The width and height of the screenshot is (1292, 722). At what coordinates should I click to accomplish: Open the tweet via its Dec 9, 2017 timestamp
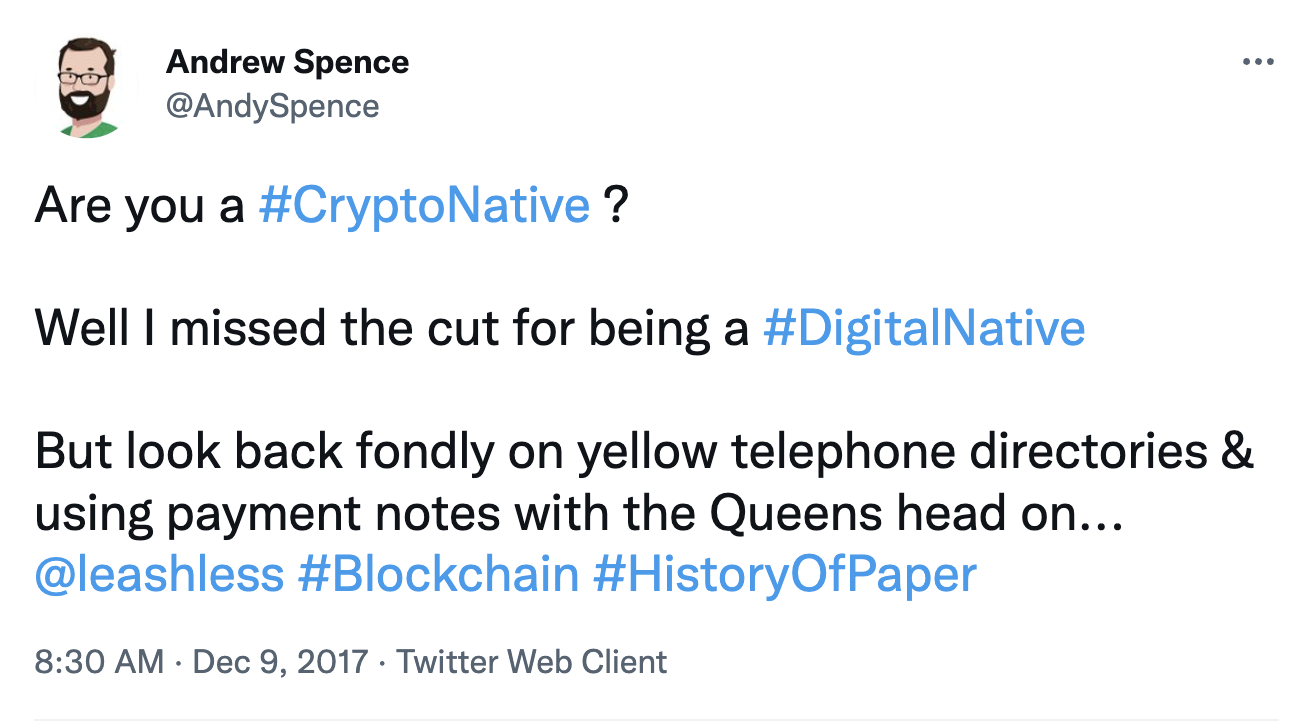(x=283, y=661)
